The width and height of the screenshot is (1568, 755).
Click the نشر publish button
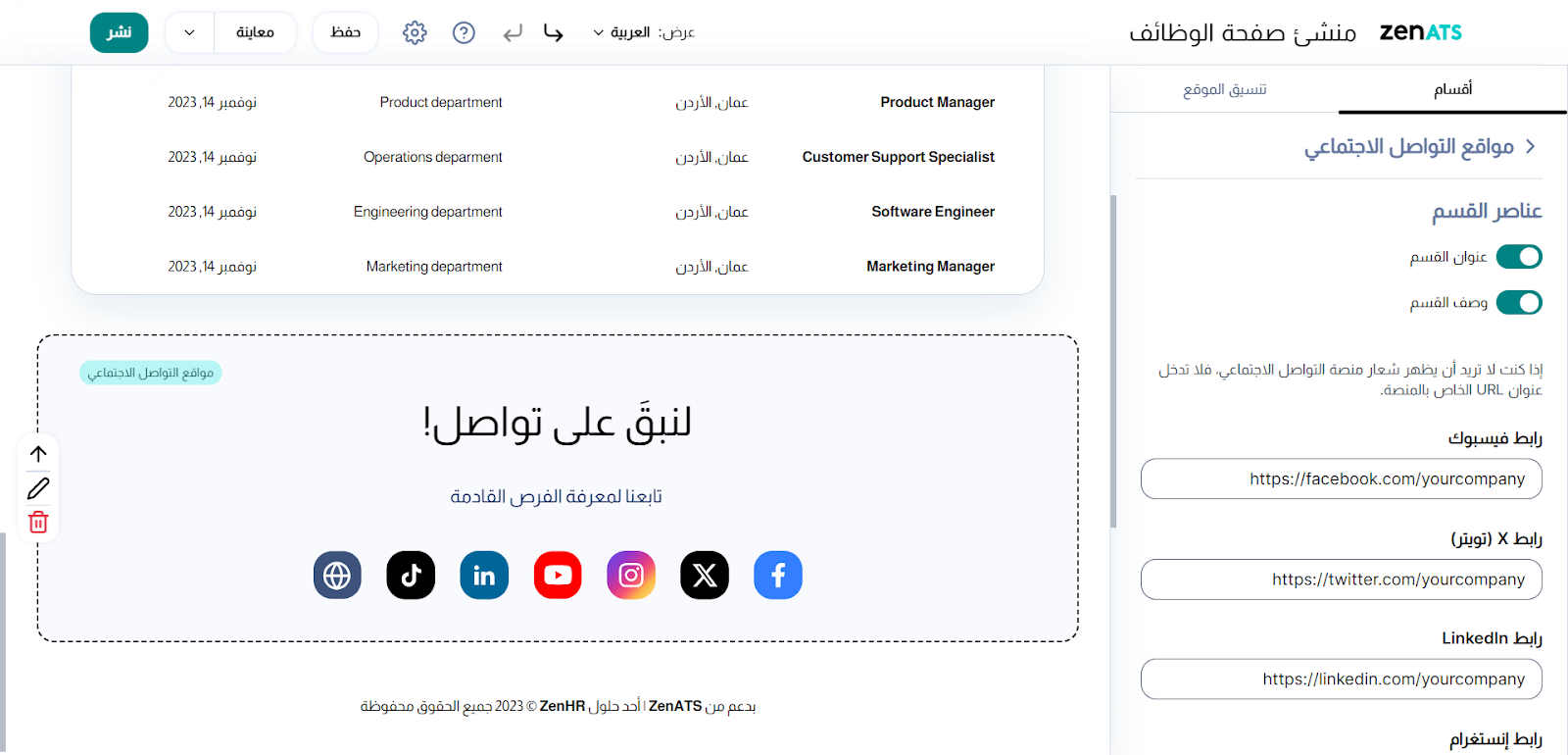click(120, 32)
